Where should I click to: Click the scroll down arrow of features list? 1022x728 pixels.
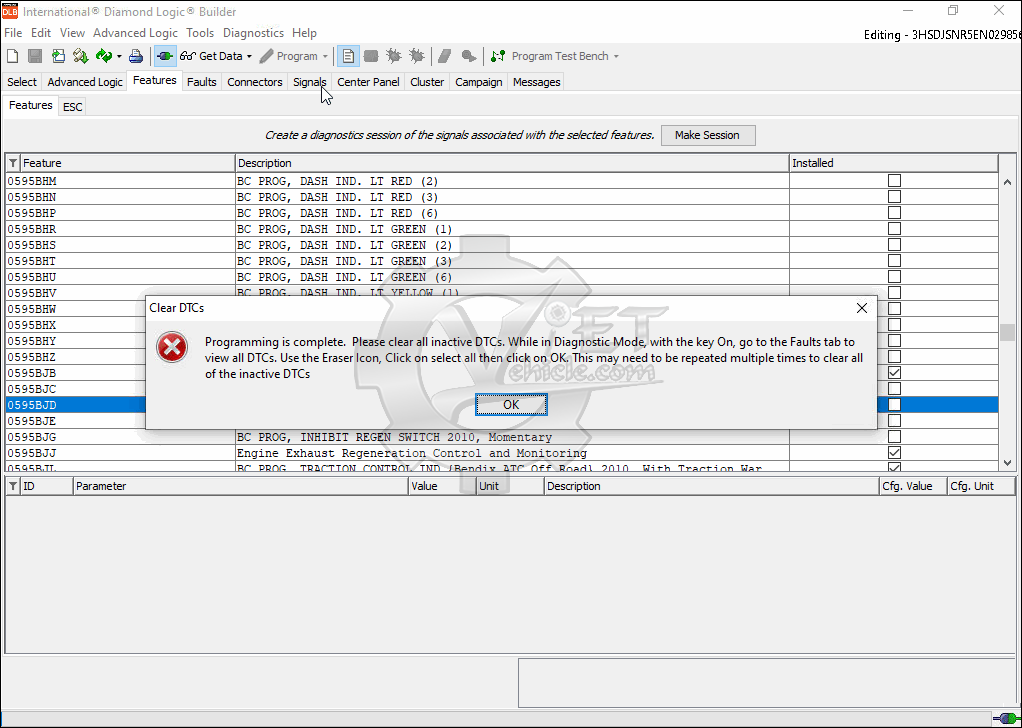pos(1008,463)
